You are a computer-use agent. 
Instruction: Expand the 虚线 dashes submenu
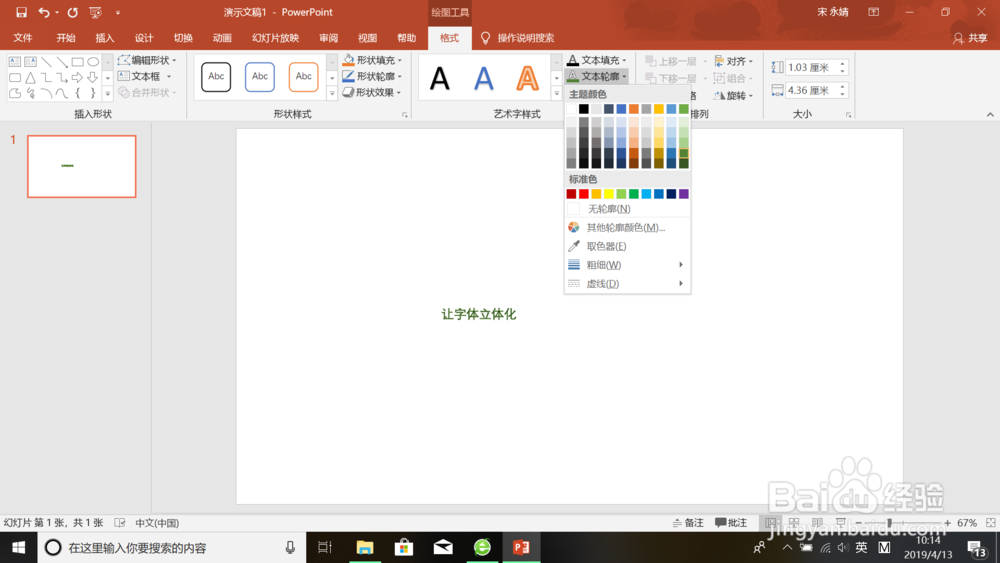628,284
